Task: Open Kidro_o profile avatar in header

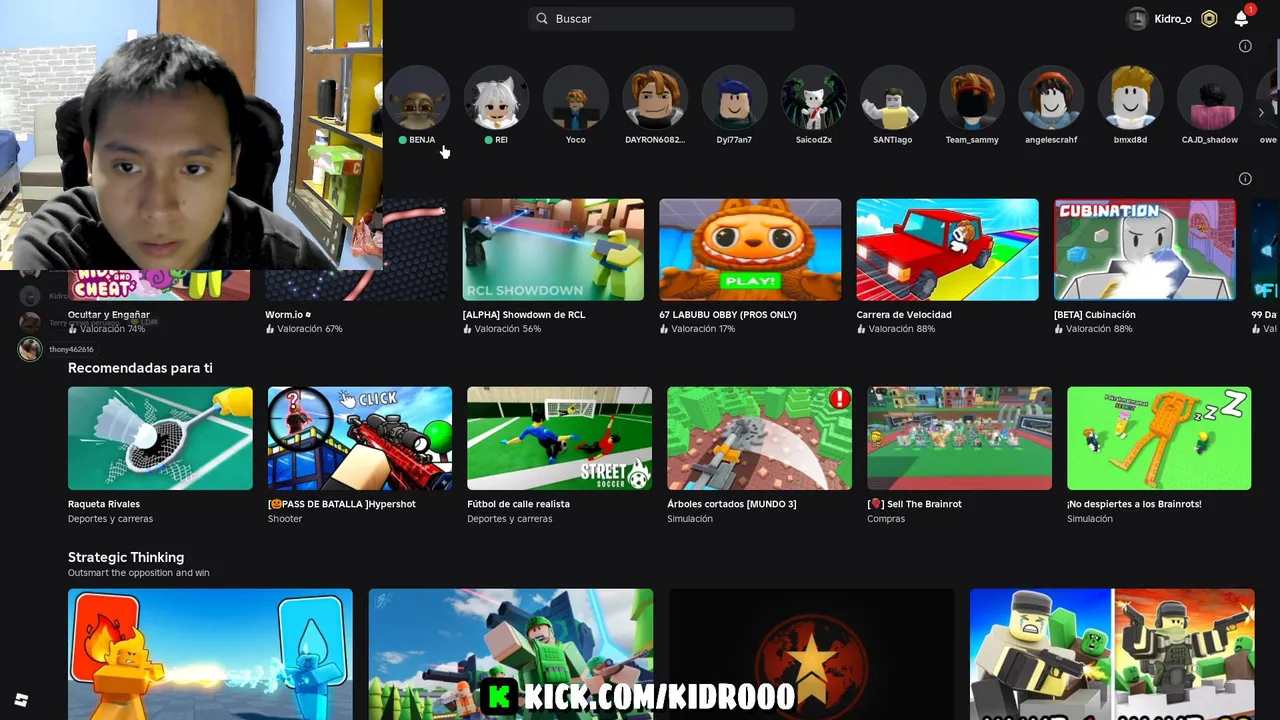Action: point(1137,18)
